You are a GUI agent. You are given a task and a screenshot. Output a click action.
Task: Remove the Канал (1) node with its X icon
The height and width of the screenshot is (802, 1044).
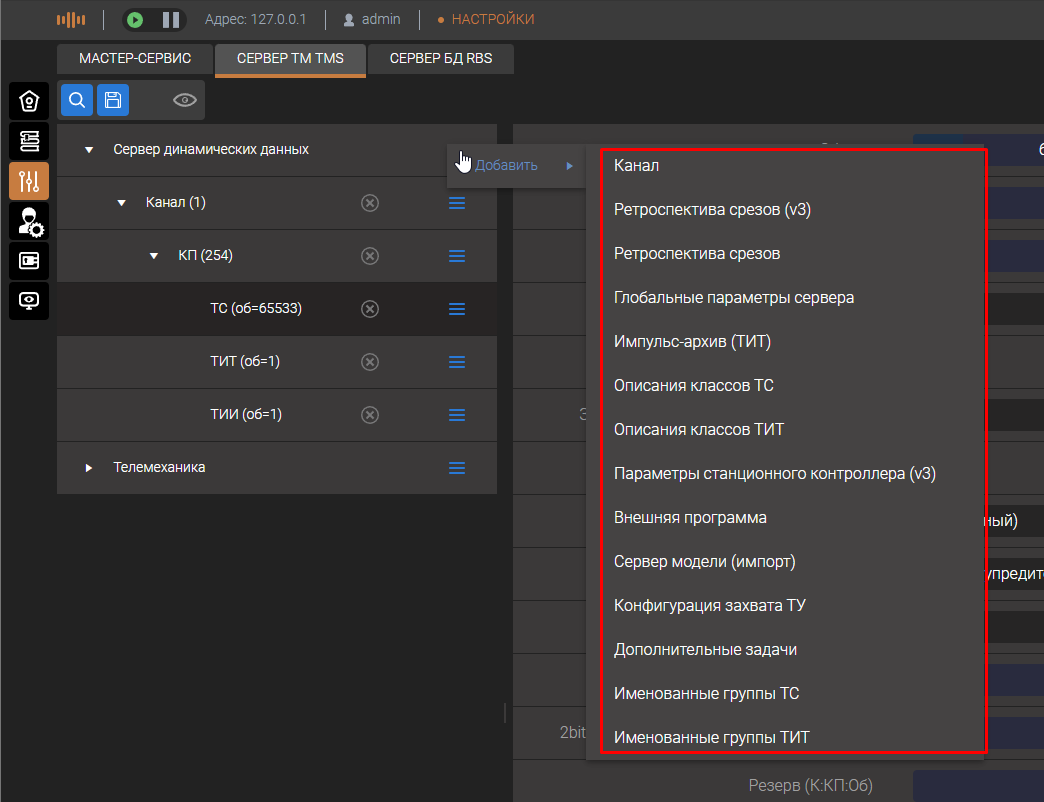tap(369, 203)
